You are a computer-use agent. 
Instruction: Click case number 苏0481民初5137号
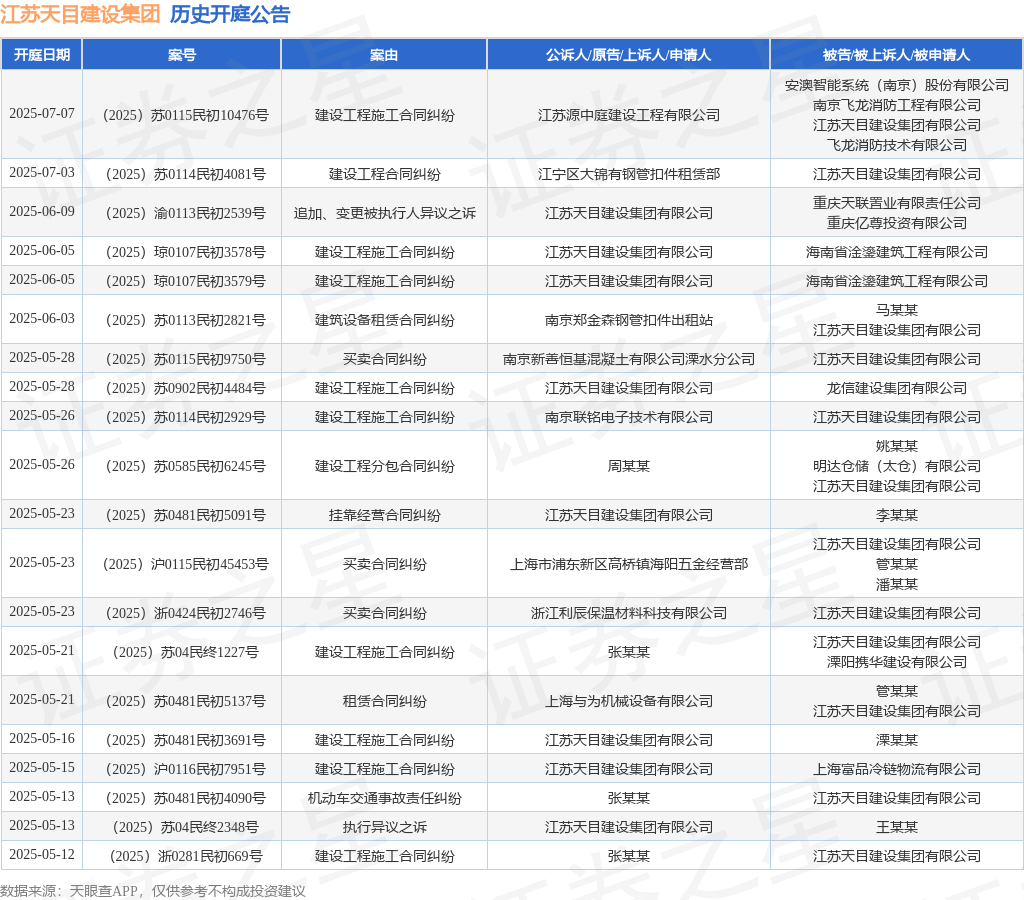(x=185, y=701)
